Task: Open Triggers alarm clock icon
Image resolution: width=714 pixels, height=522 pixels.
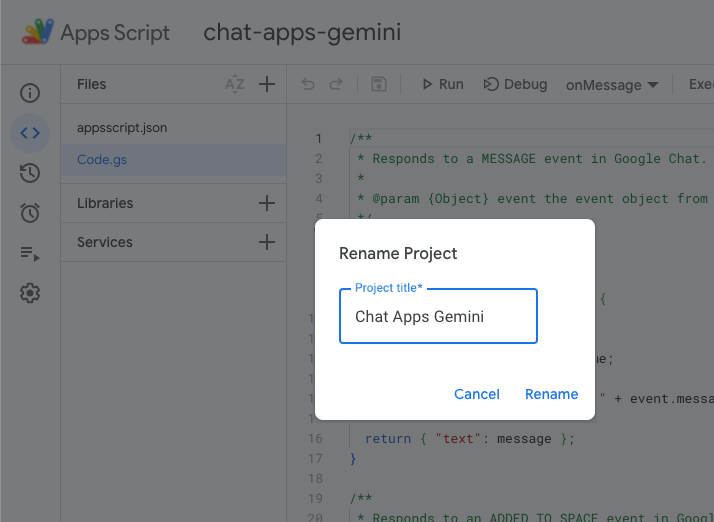Action: click(30, 213)
